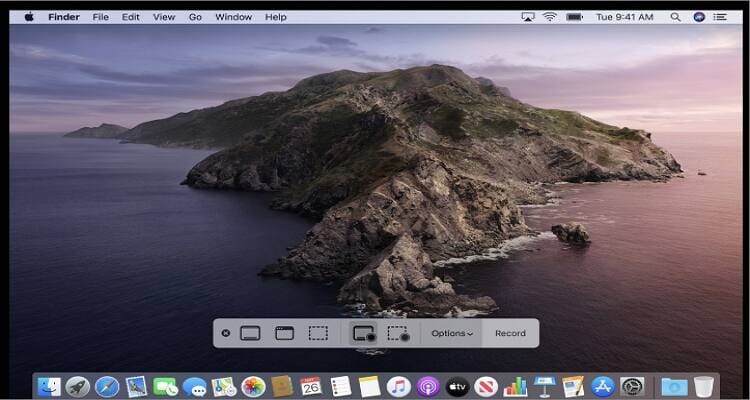Launch Podcasts from the Dock
The image size is (750, 400).
(x=428, y=387)
